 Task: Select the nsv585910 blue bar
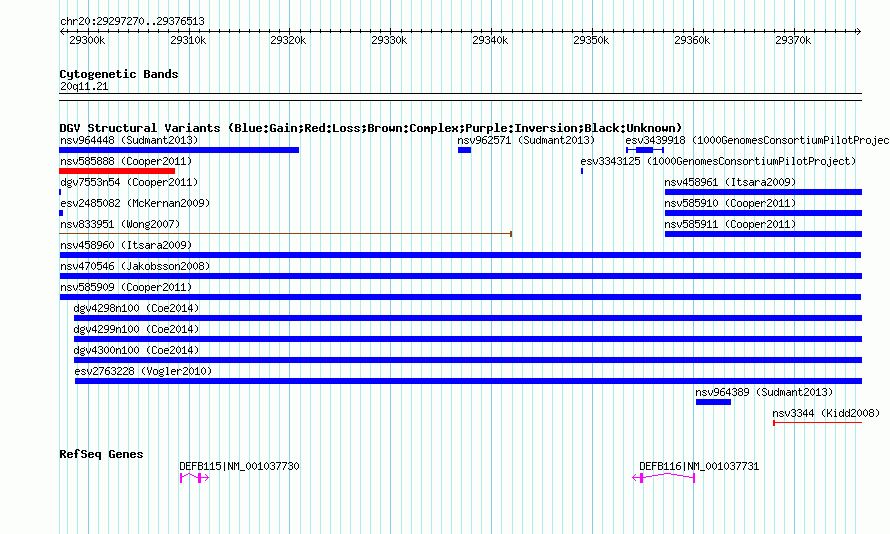pos(763,213)
